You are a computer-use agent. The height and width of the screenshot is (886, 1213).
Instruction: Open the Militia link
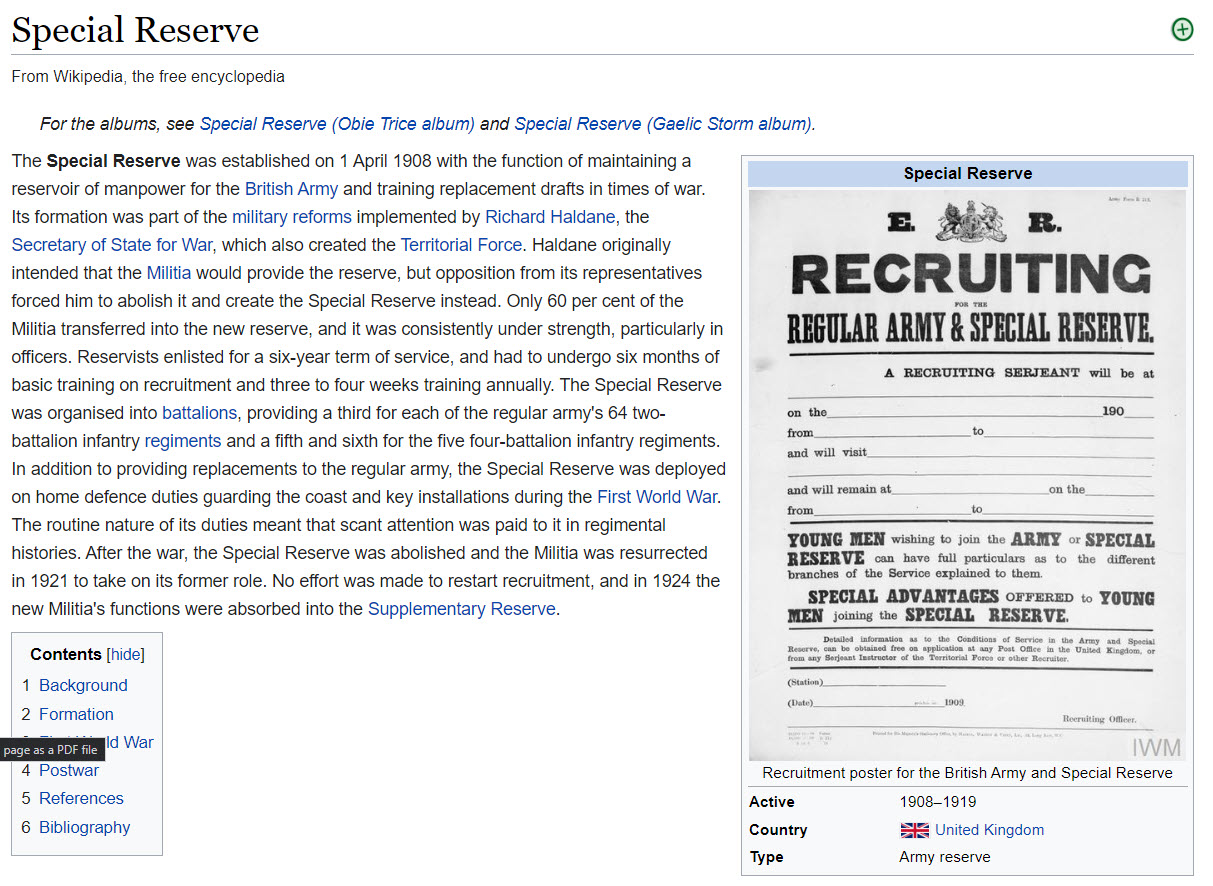coord(168,273)
